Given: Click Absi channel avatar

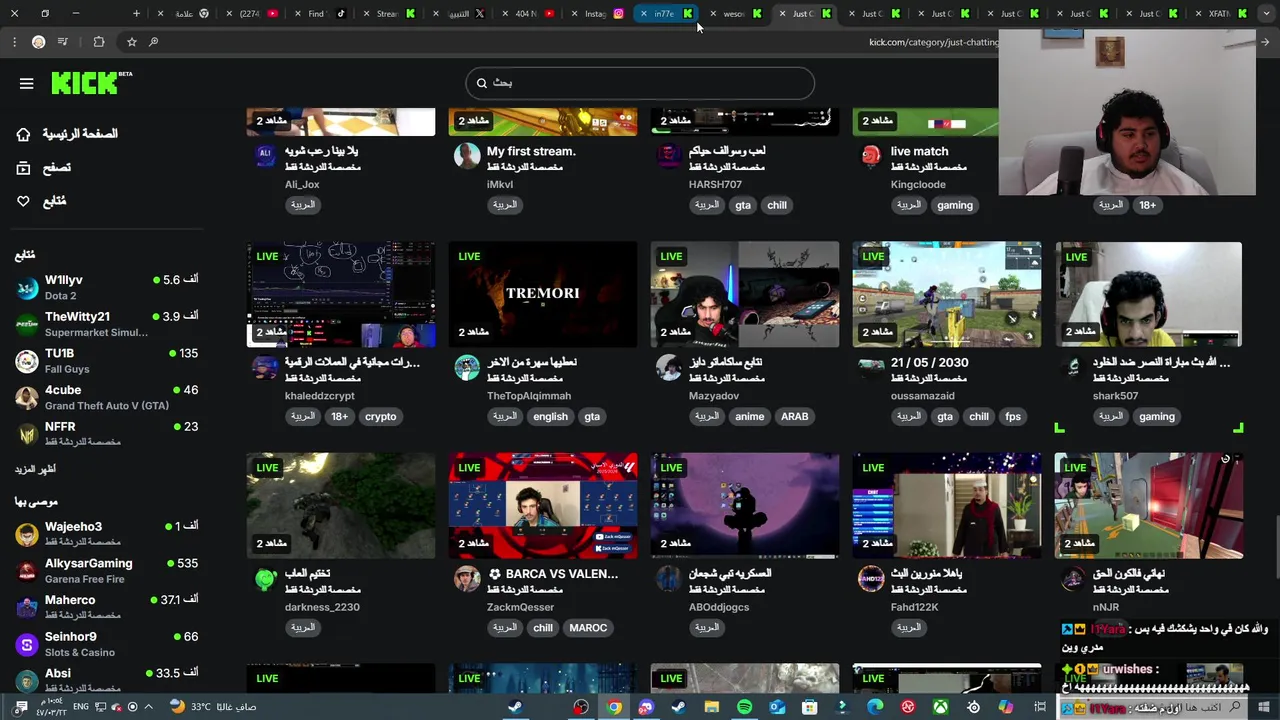Looking at the screenshot, I should (x=27, y=681).
